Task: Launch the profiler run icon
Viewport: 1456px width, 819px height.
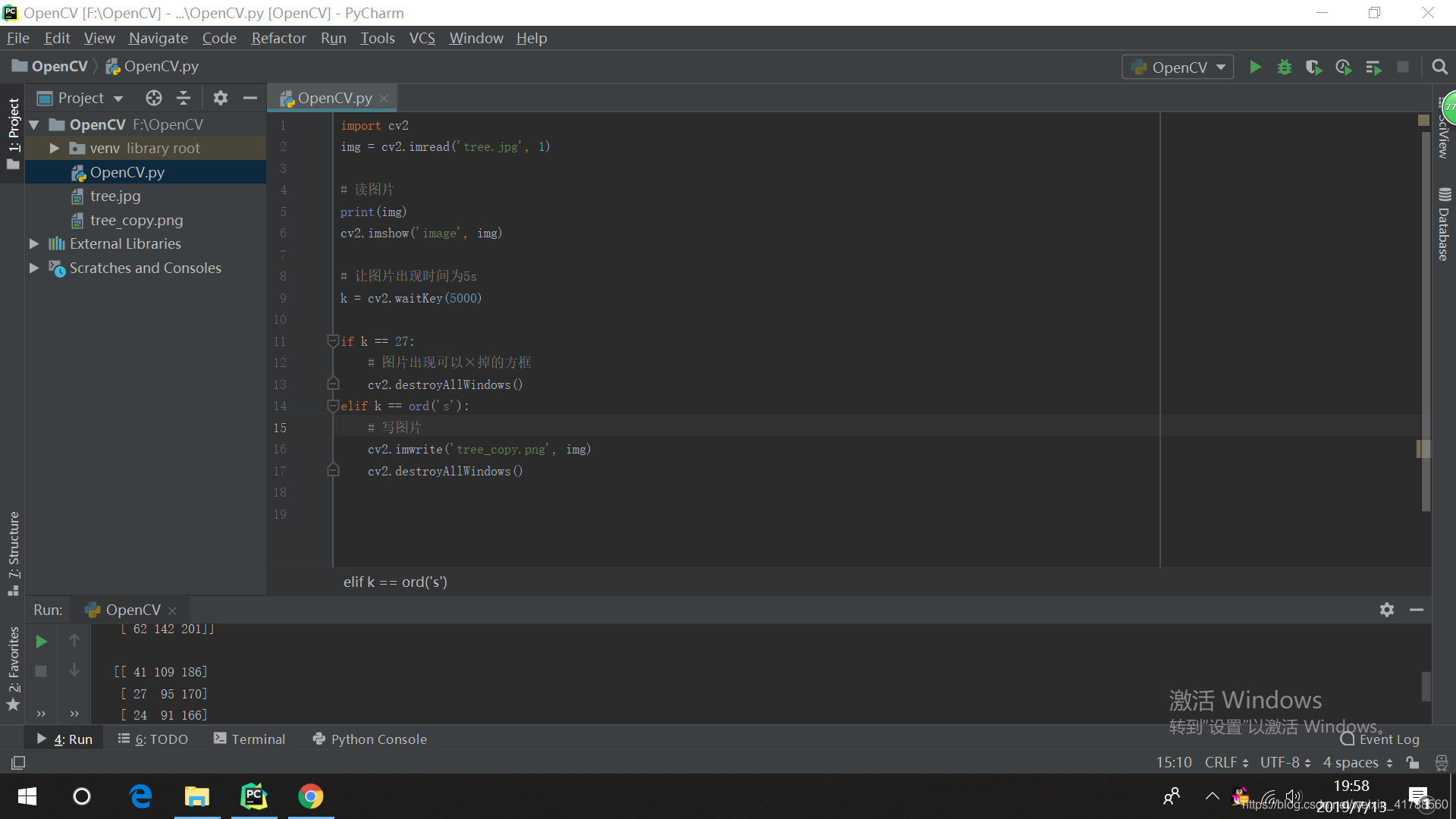Action: [x=1344, y=67]
